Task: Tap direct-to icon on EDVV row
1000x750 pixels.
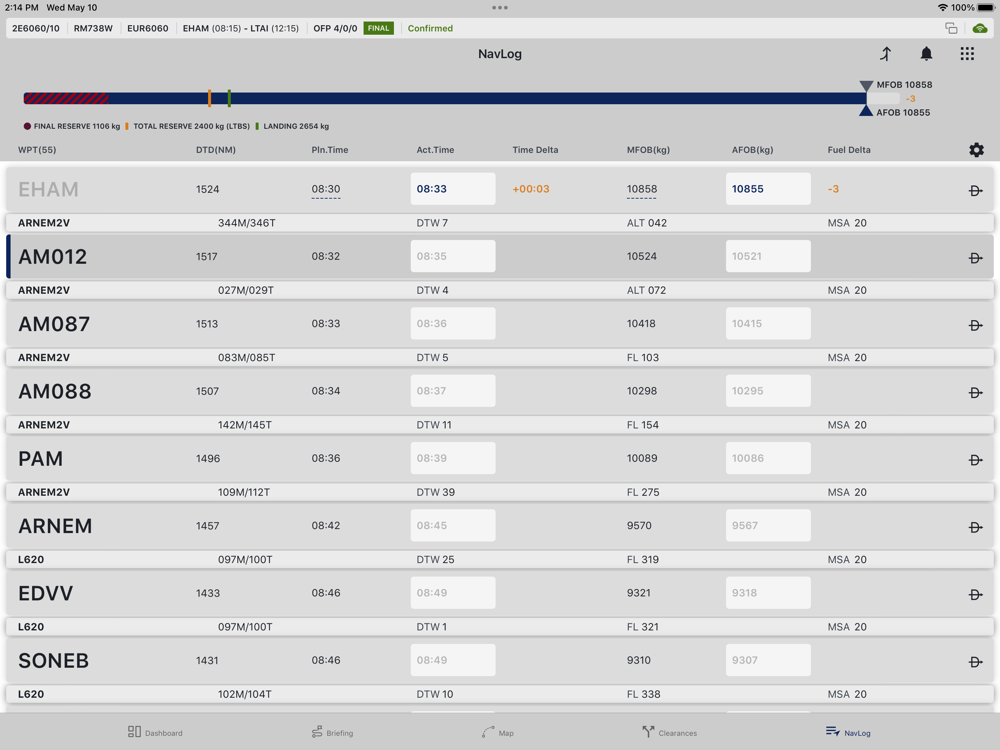Action: [x=975, y=594]
